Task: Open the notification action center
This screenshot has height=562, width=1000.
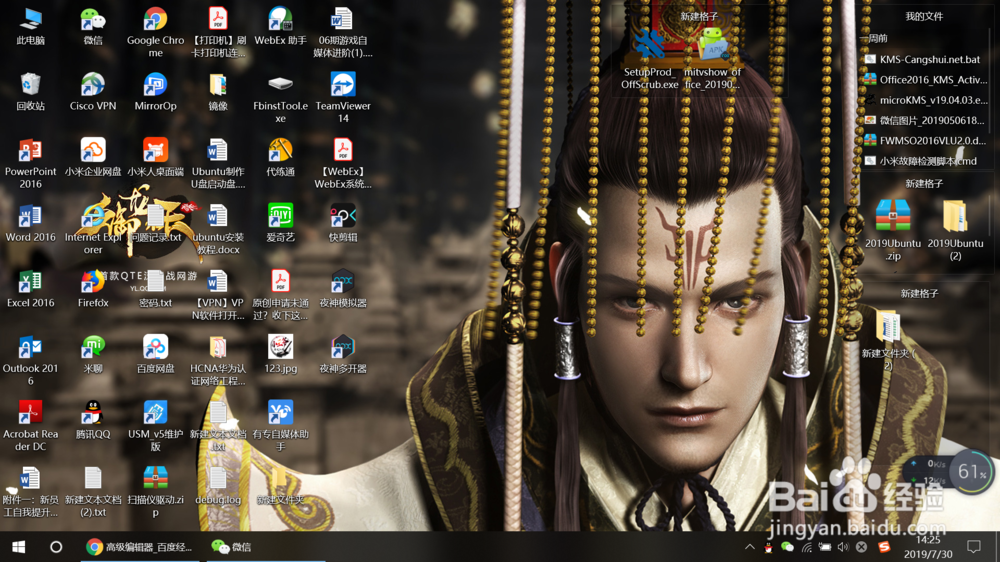Action: point(974,547)
